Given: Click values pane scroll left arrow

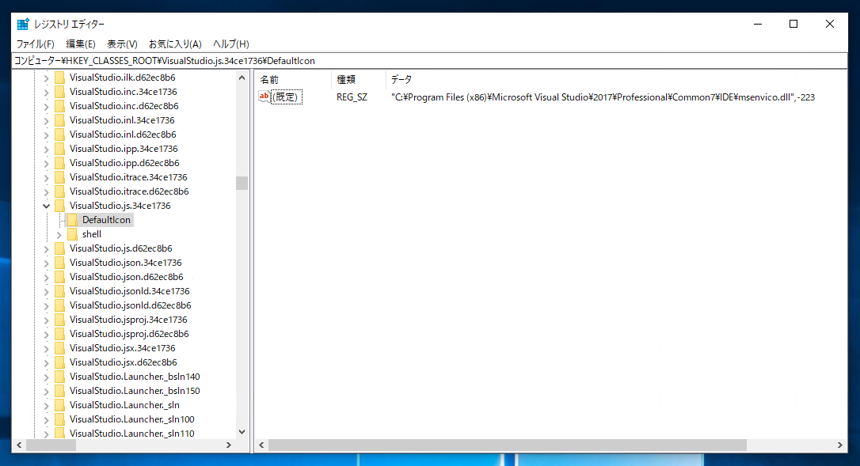Looking at the screenshot, I should tap(262, 445).
